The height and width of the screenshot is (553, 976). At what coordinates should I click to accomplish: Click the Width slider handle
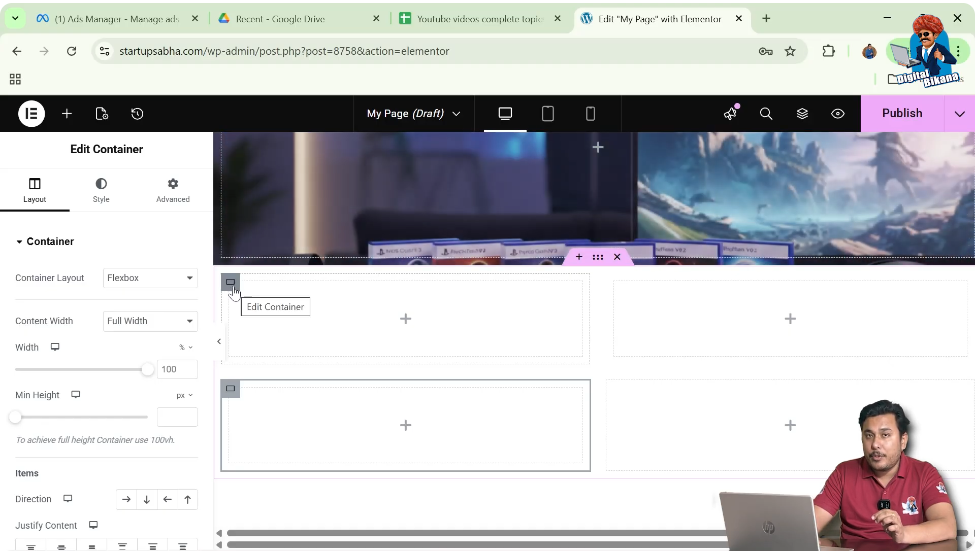click(x=148, y=369)
